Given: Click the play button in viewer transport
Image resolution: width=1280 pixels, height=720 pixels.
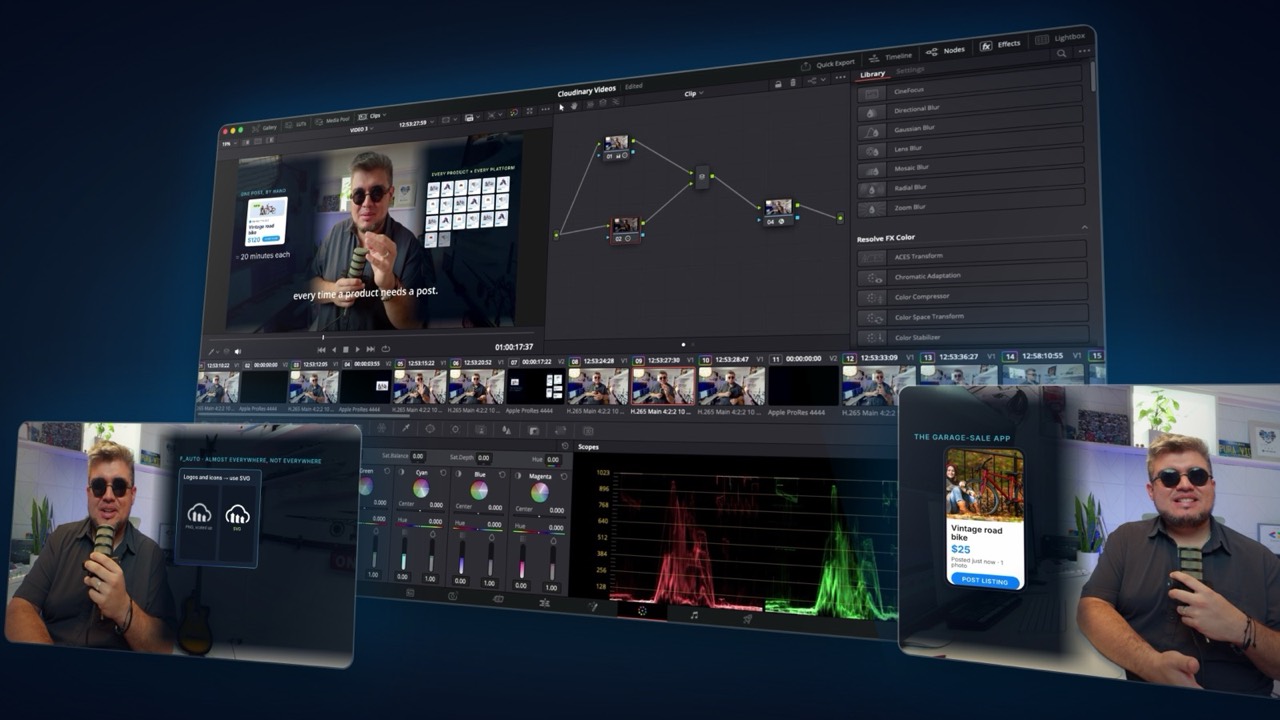Looking at the screenshot, I should pyautogui.click(x=358, y=350).
